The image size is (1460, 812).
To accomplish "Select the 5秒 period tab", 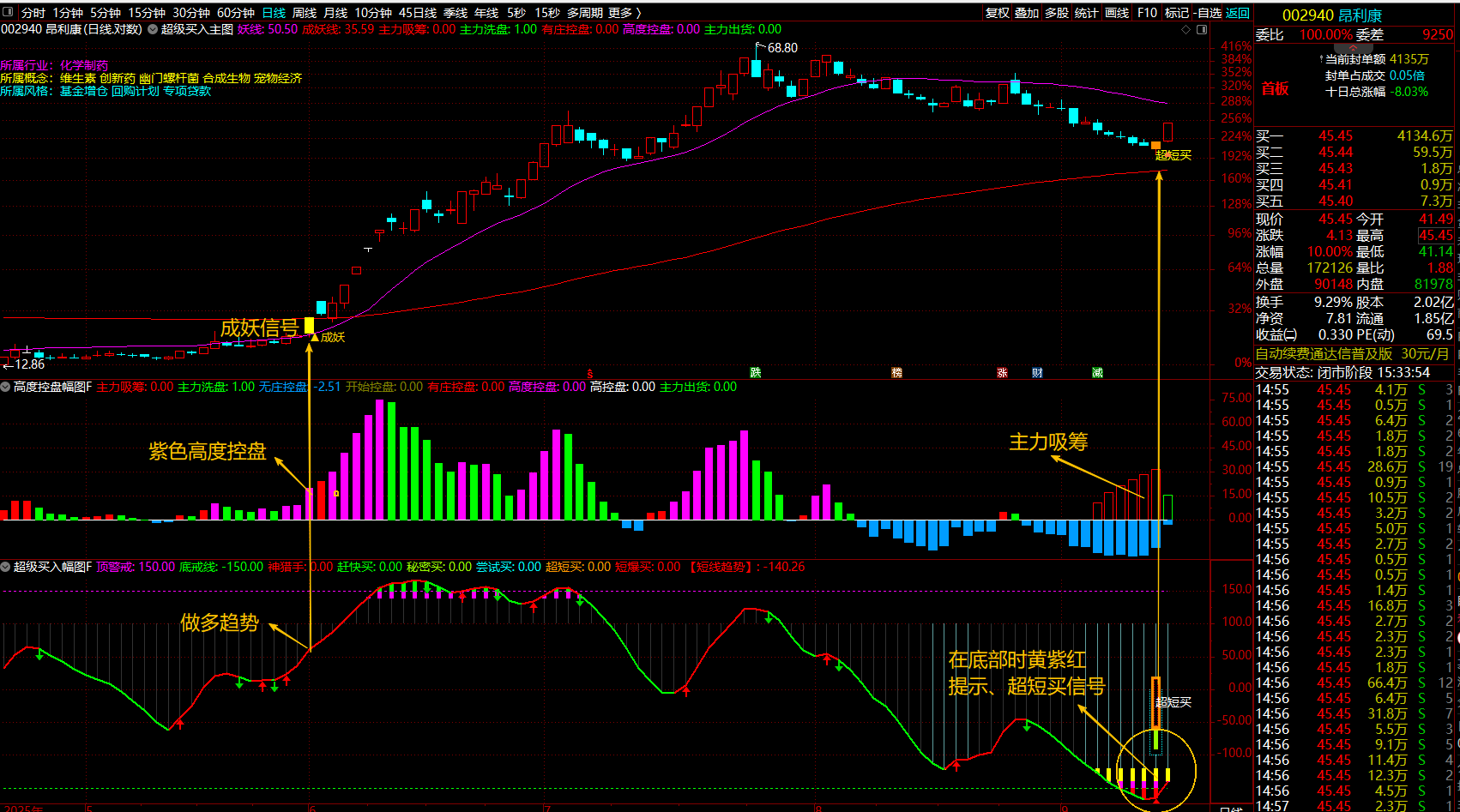I will [x=516, y=13].
